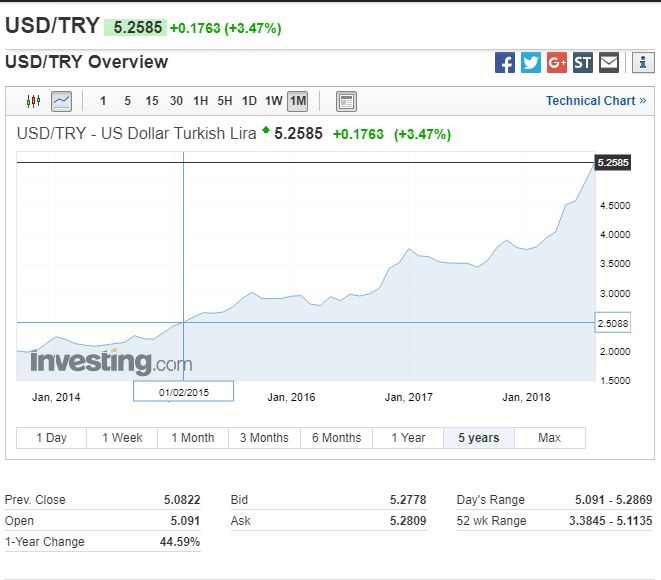Show the 1 Year range
Screen dimensions: 661x580
click(x=408, y=438)
